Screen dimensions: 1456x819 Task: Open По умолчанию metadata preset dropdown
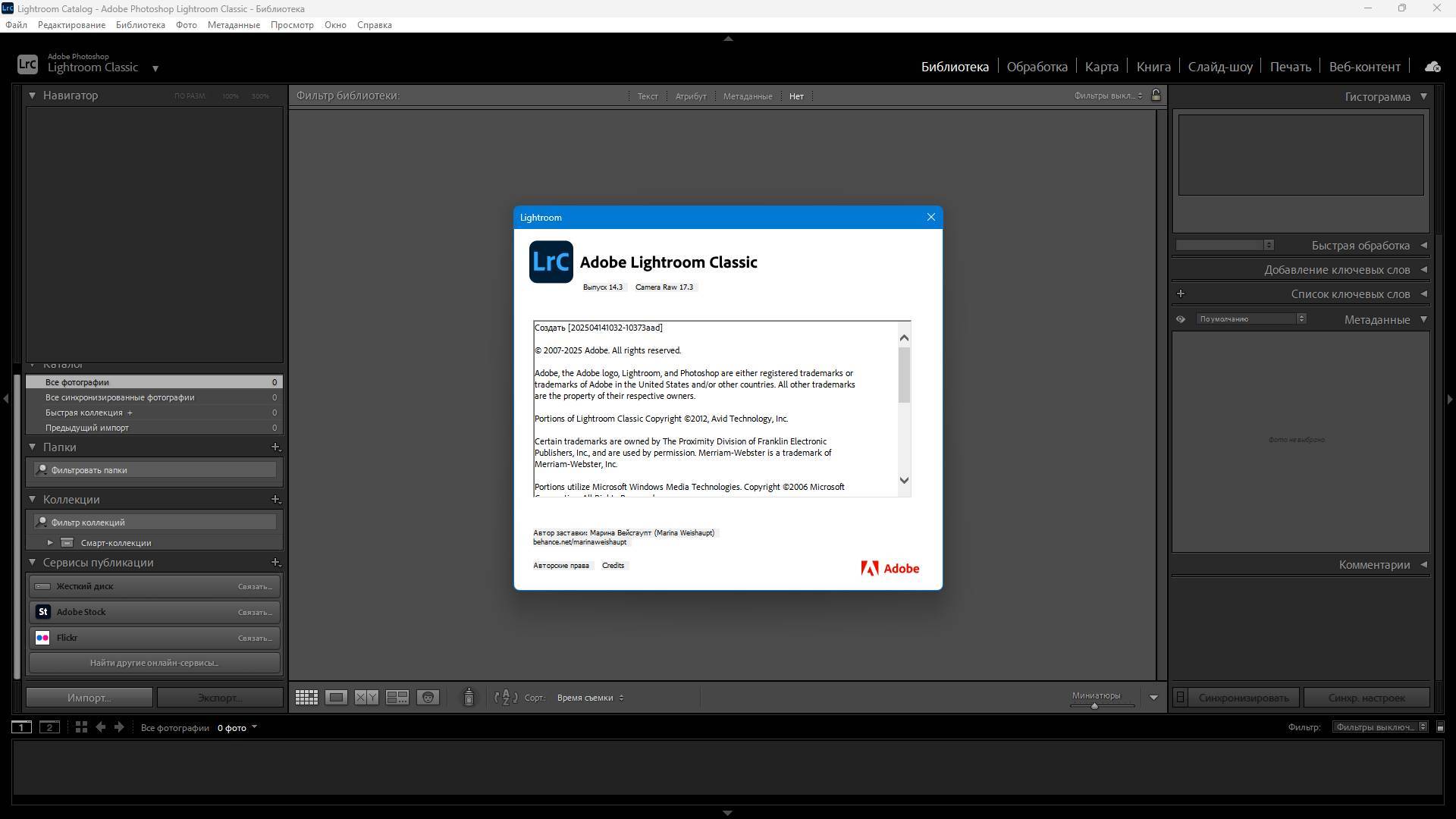tap(1251, 319)
